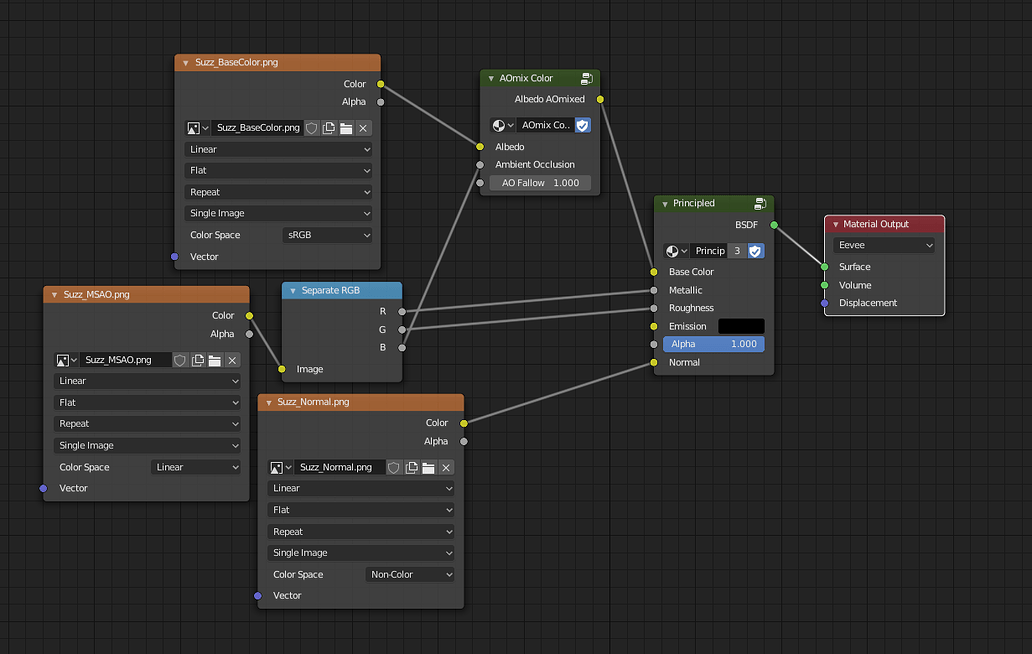Open folder icon in Suzz_Normal.png node
The image size is (1032, 654).
coord(428,467)
